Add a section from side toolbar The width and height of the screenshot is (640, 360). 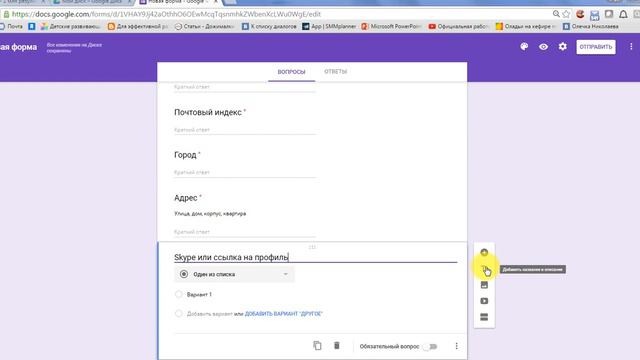click(484, 317)
